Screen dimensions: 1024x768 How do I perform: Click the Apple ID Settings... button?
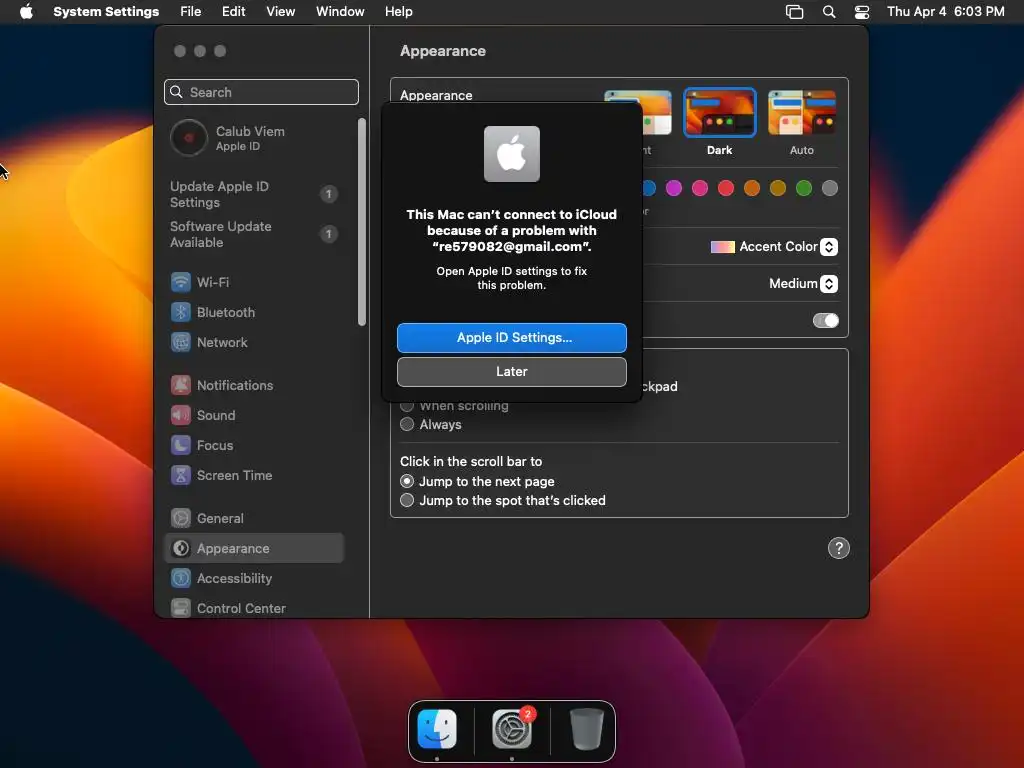point(512,338)
